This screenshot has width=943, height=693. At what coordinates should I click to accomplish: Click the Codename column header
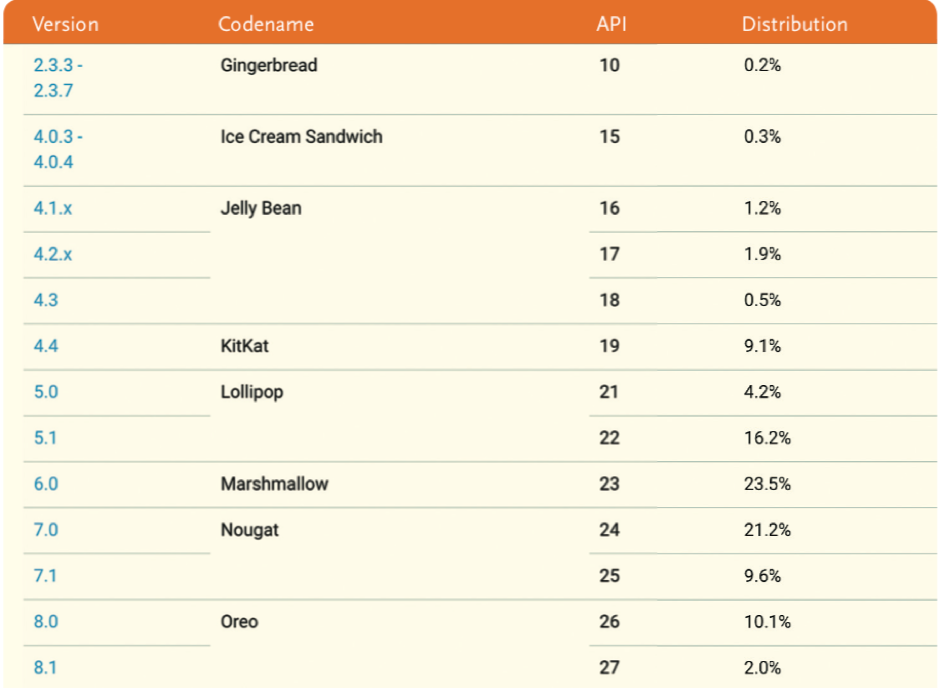click(266, 24)
